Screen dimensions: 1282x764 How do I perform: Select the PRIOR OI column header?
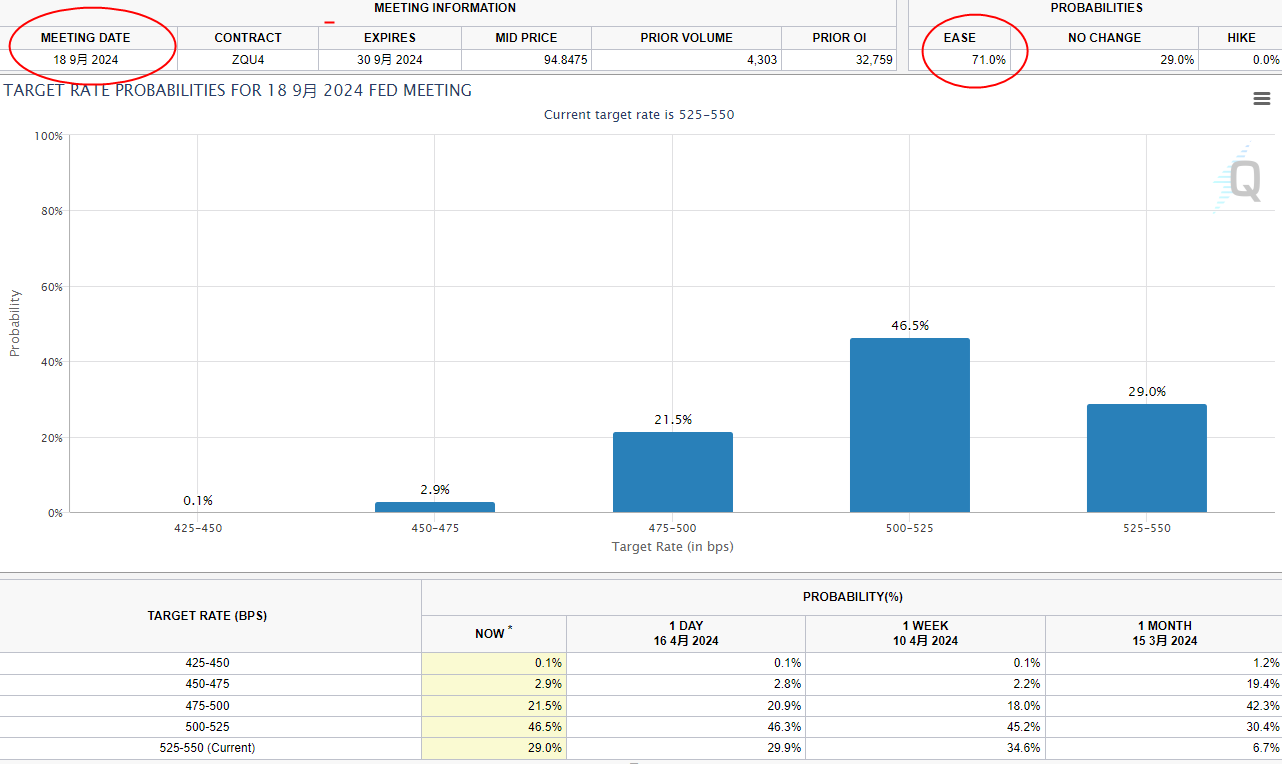[x=838, y=38]
